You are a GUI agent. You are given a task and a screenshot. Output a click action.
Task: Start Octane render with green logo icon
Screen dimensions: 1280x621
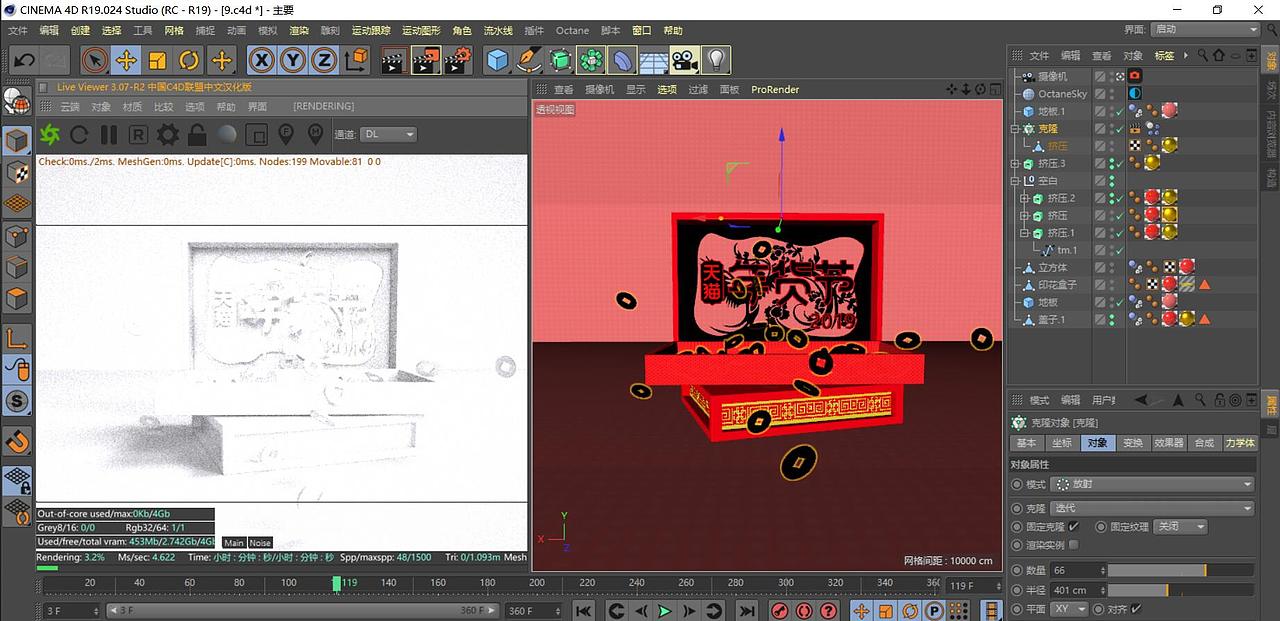50,134
